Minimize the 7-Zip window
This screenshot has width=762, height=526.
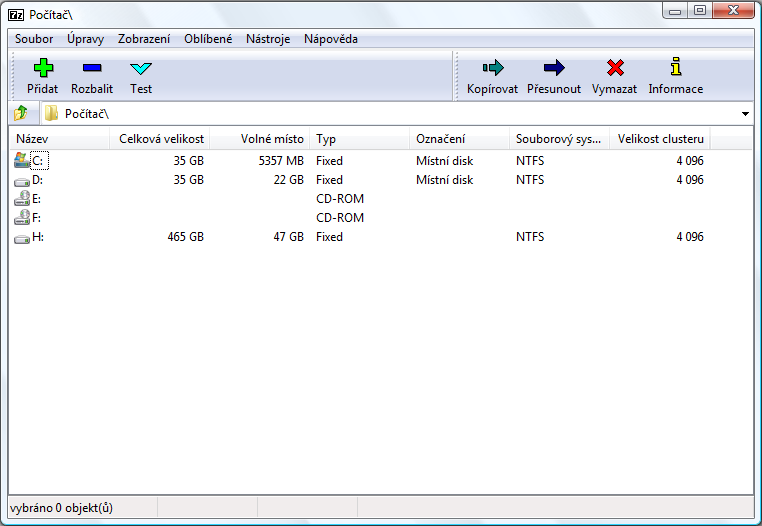click(x=675, y=11)
